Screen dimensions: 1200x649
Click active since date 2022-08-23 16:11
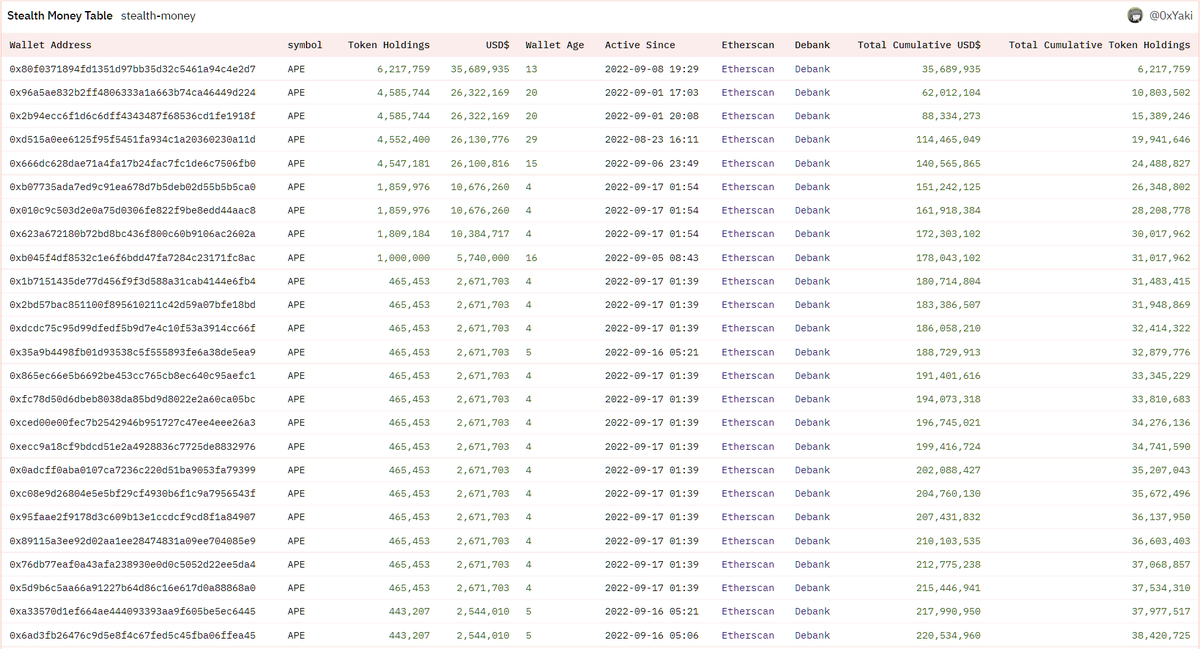click(652, 140)
